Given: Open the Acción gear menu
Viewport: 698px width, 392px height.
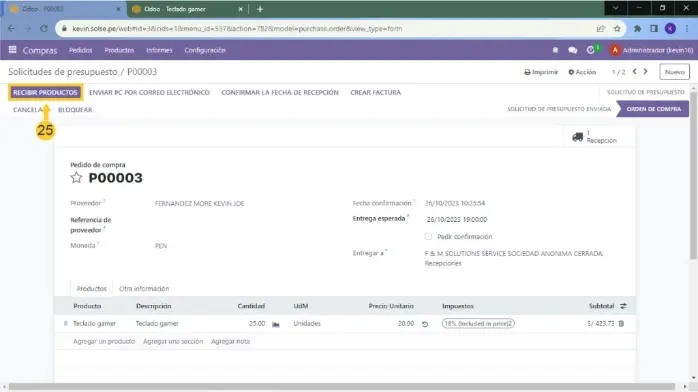Looking at the screenshot, I should pos(582,72).
